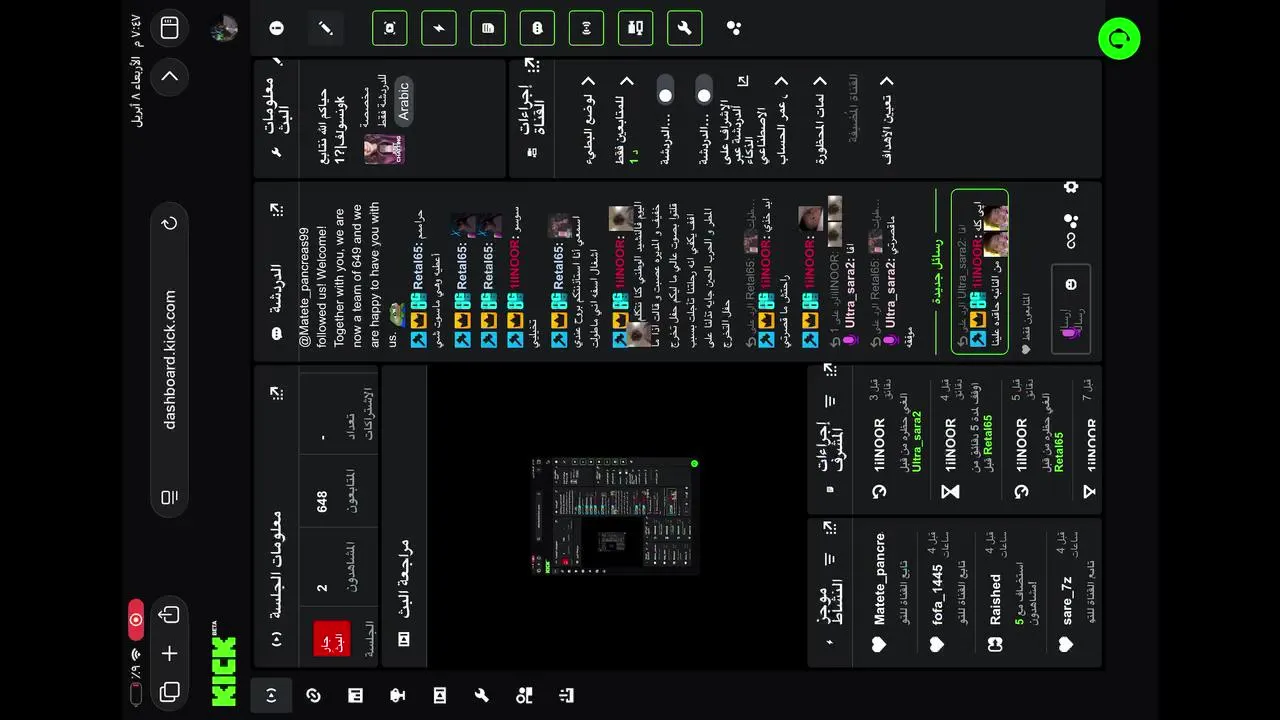The height and width of the screenshot is (720, 1280).
Task: Open the news page item in Kick sidebar
Action: [x=355, y=696]
